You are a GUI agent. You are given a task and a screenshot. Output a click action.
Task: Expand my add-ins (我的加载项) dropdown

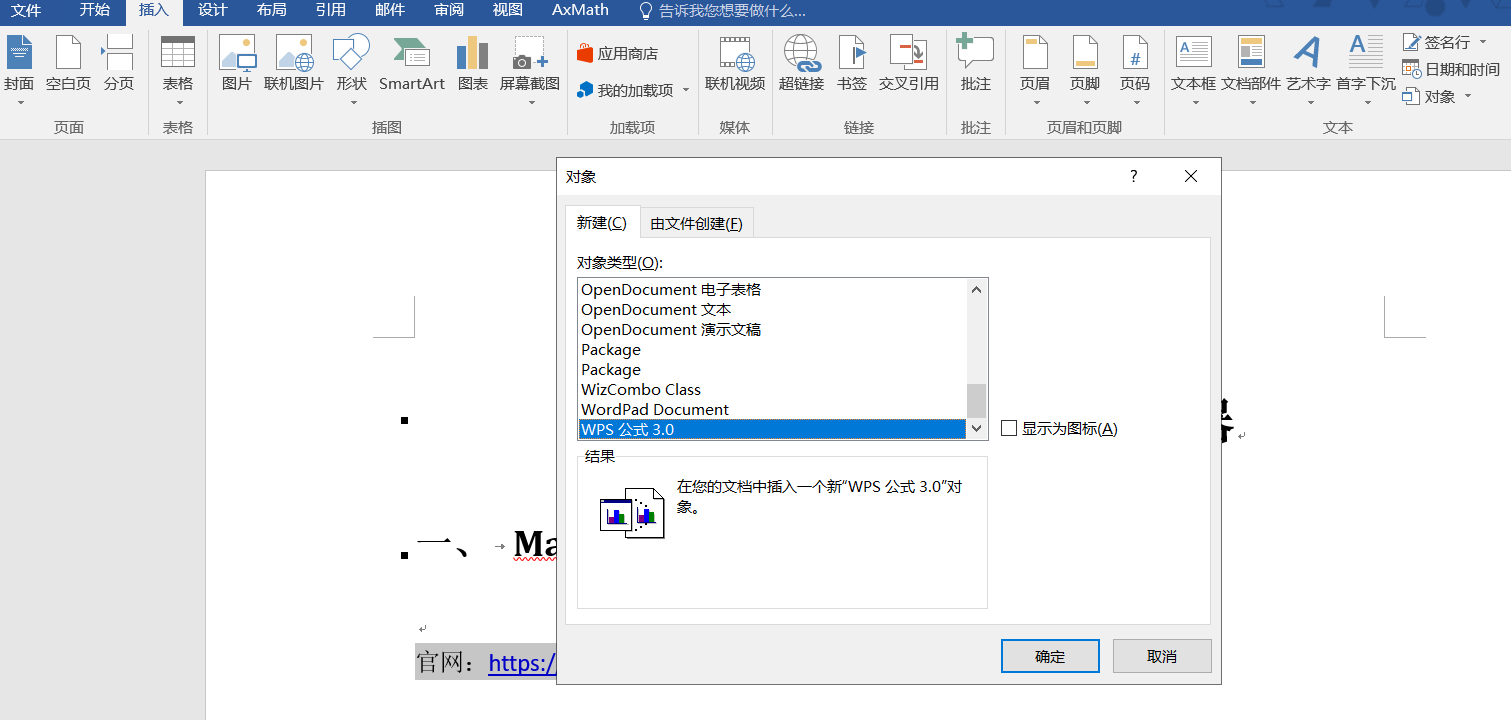686,90
